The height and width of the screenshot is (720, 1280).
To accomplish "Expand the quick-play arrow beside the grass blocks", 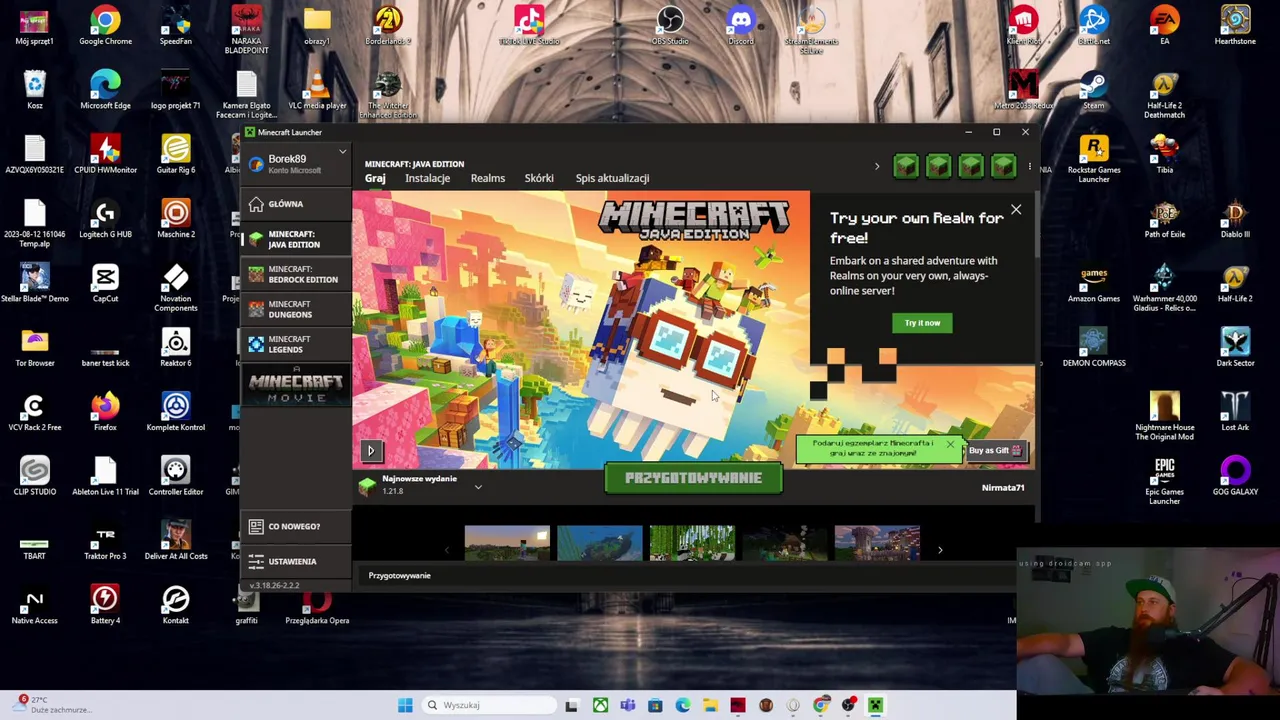I will [877, 166].
